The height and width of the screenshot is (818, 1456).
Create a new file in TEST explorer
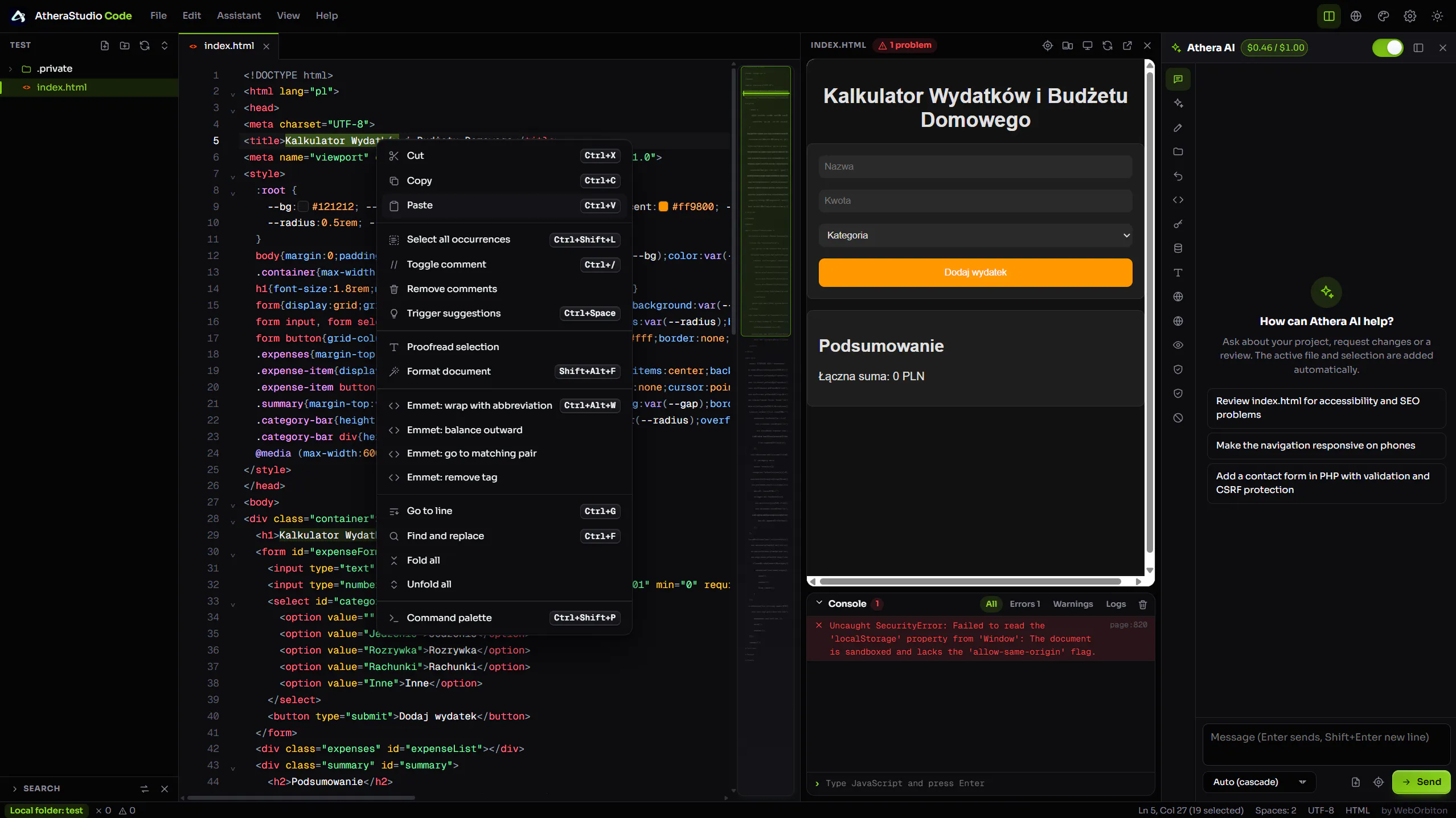(x=105, y=46)
